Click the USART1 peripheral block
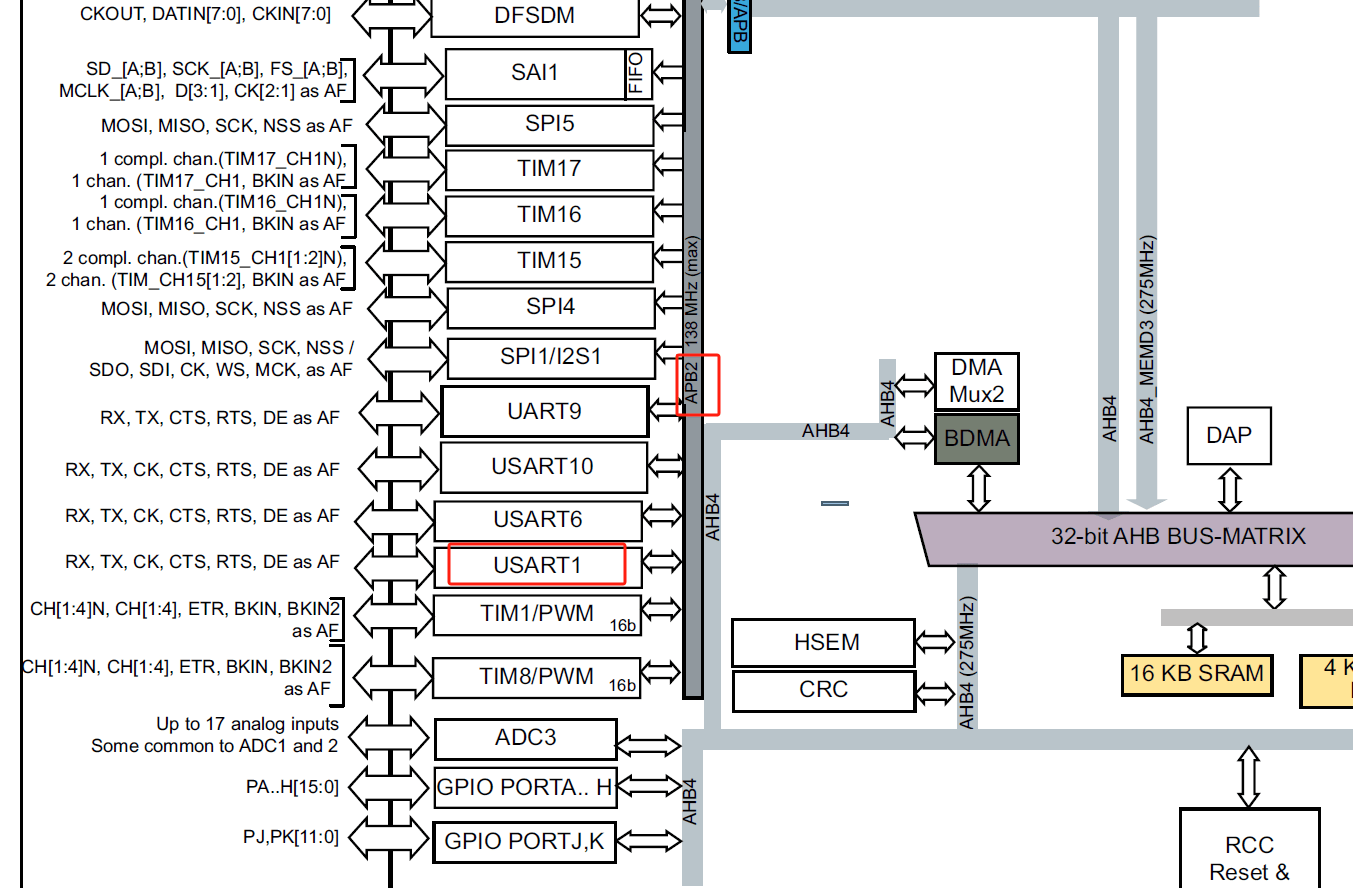 coord(538,566)
